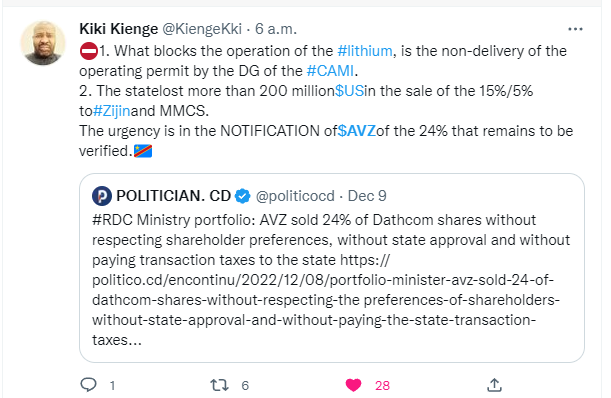
Task: Click the 6 a.m. timestamp
Action: pos(276,29)
